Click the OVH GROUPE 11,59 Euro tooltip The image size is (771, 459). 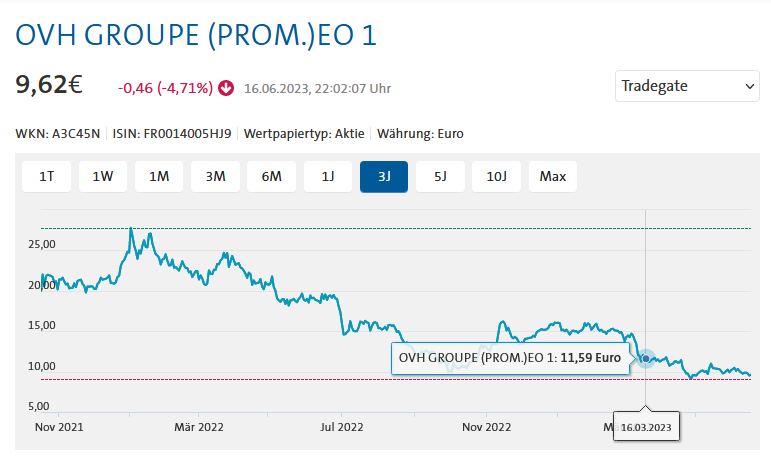tap(510, 358)
